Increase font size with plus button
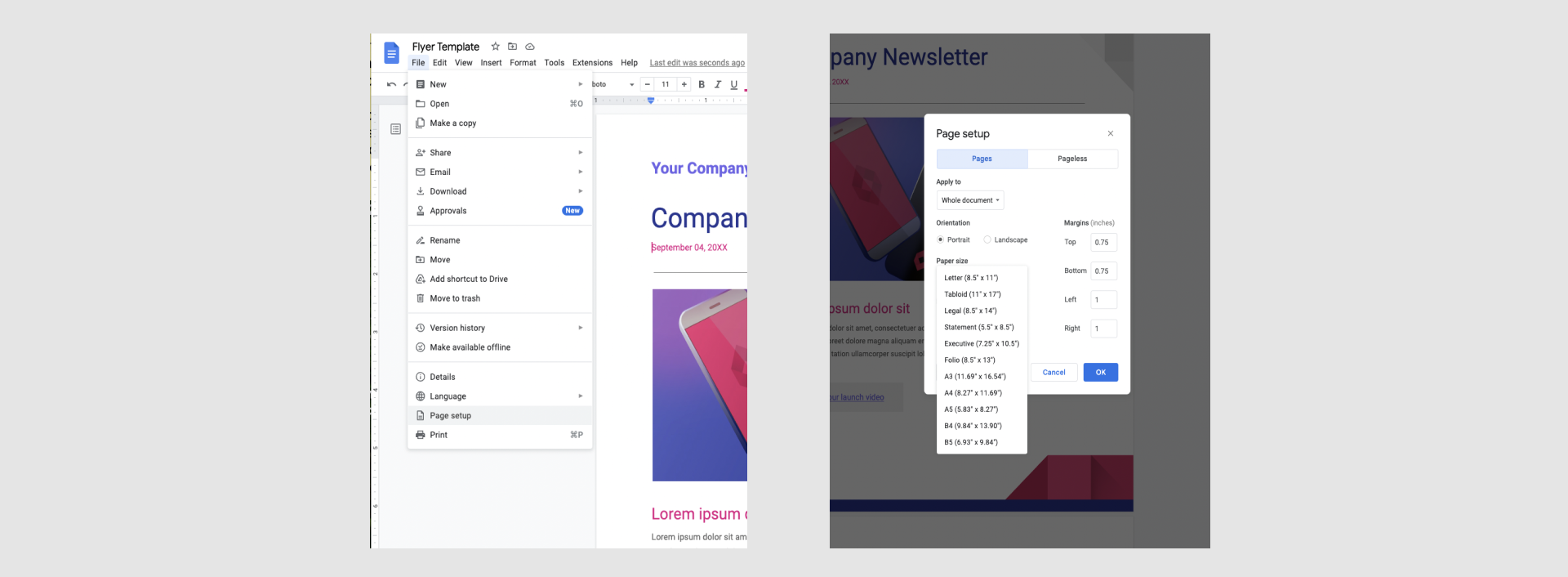This screenshot has height=577, width=1568. click(x=684, y=84)
